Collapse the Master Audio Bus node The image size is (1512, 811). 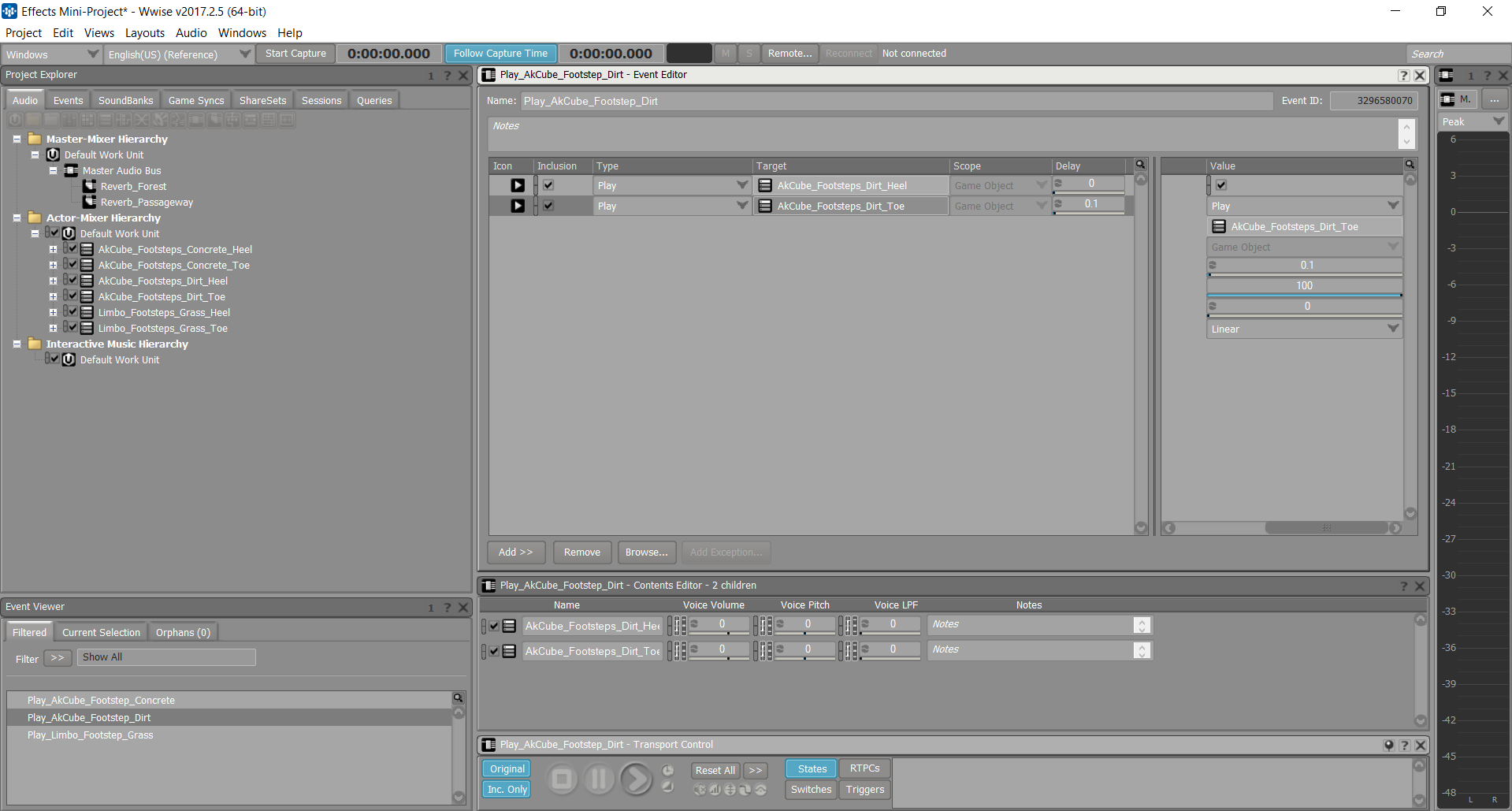coord(53,170)
